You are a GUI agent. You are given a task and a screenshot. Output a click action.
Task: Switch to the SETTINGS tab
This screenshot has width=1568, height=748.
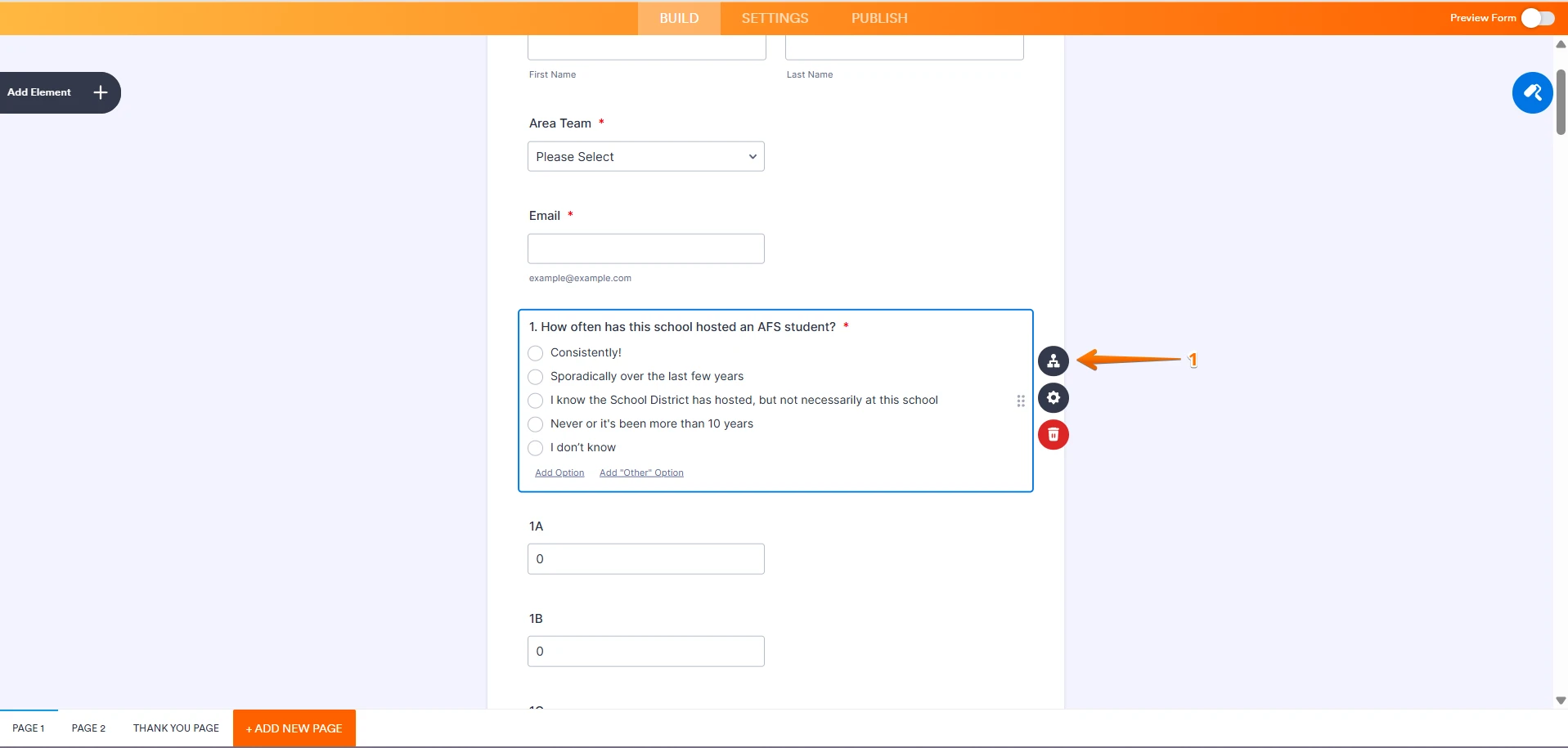774,17
